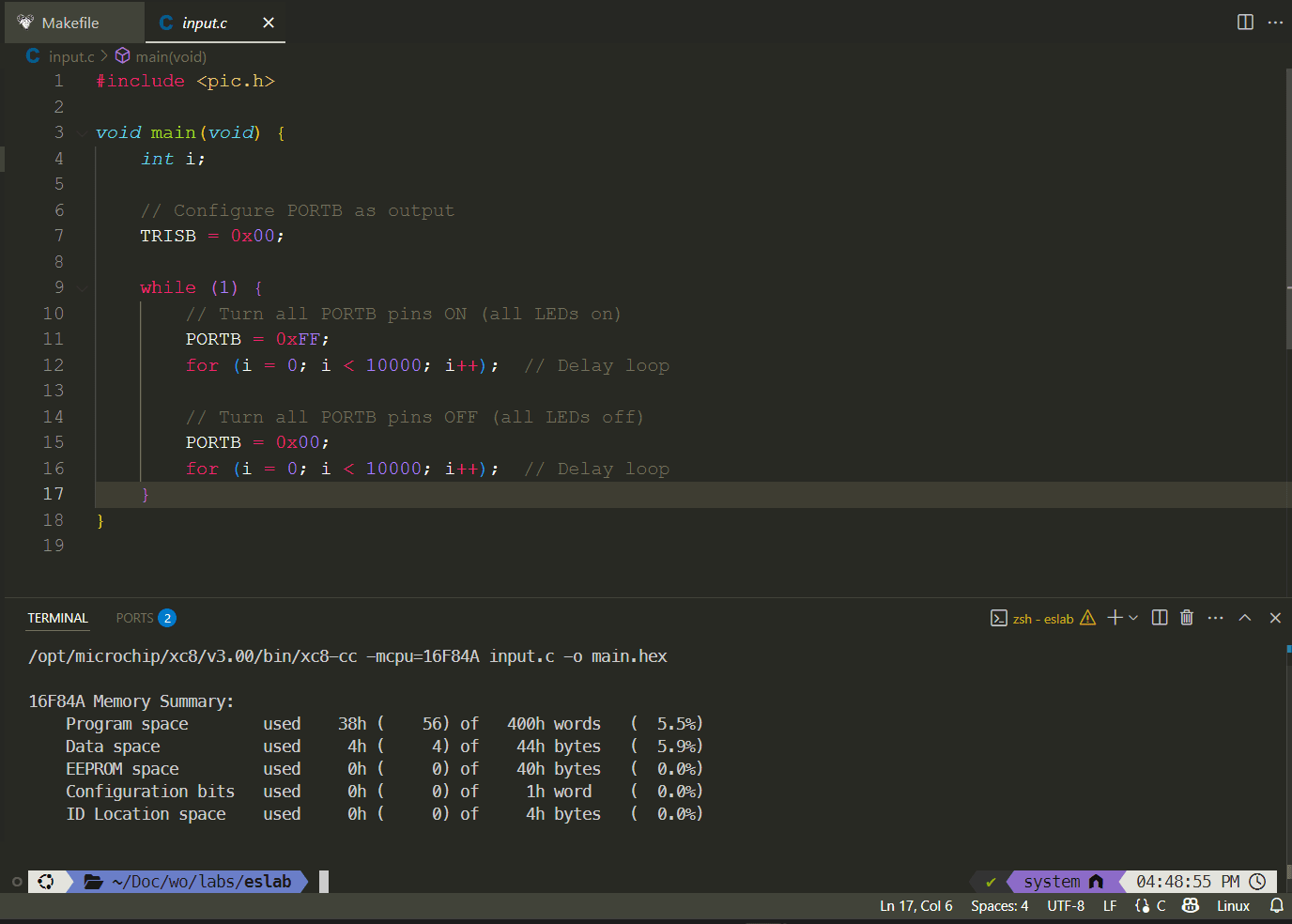
Task: Click the OS logo icon in the terminal prompt
Action: tap(45, 882)
